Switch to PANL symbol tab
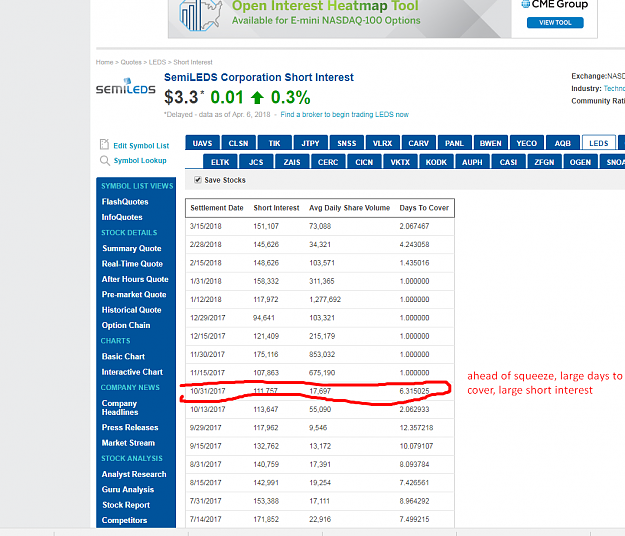The height and width of the screenshot is (536, 625). pos(454,143)
